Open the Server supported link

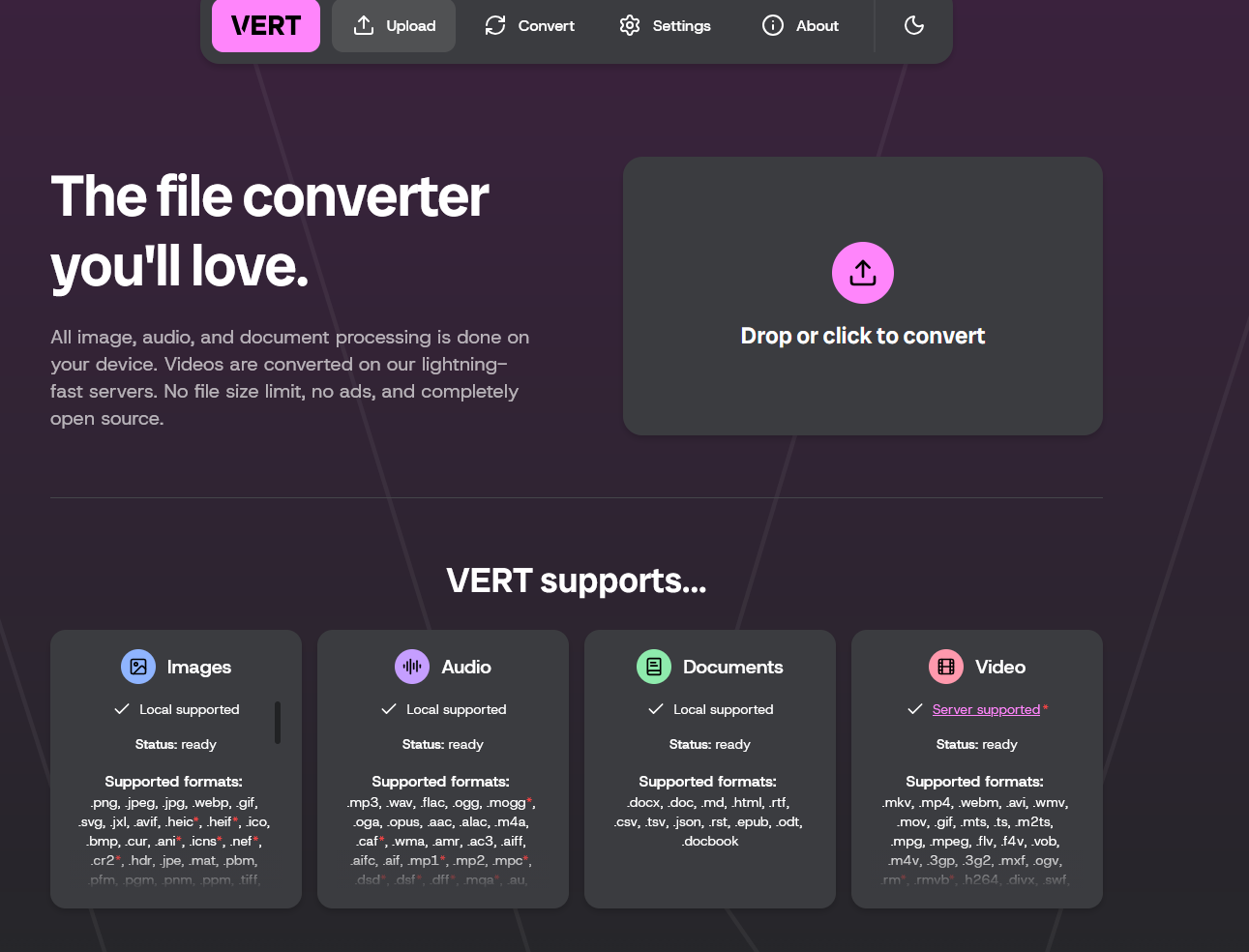coord(986,709)
